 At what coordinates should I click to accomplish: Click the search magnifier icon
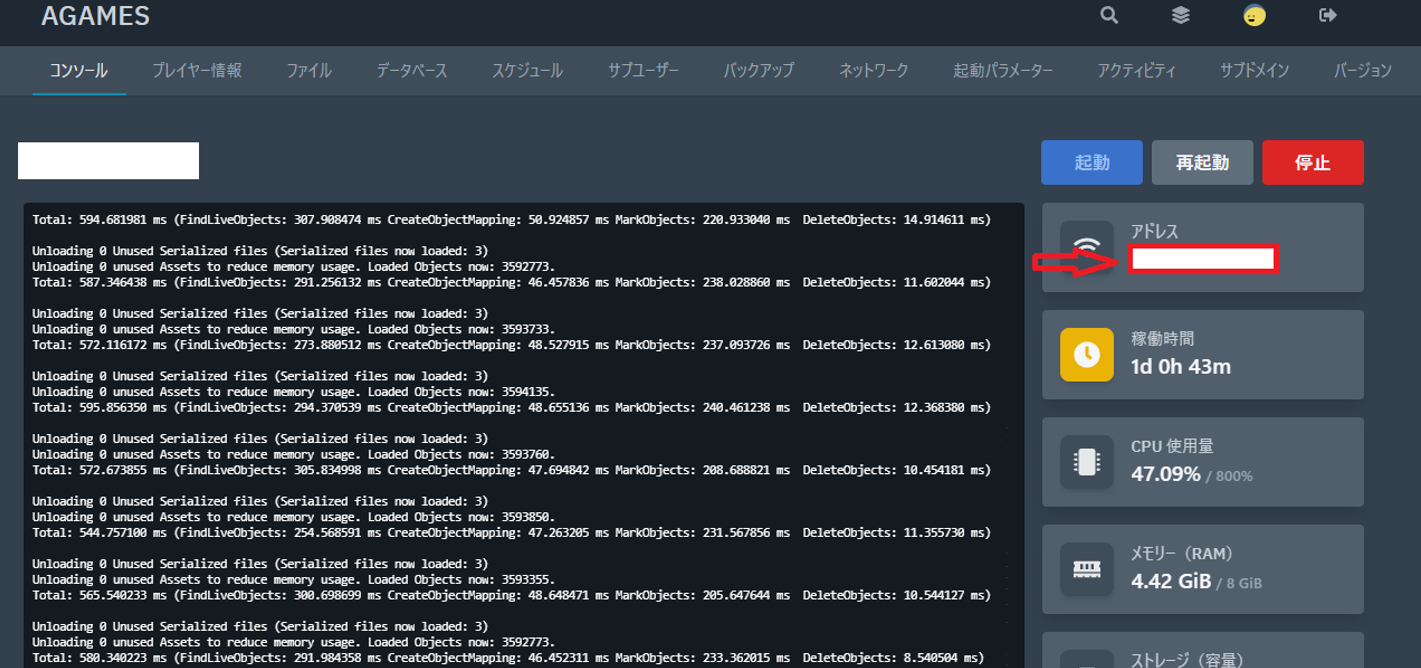pos(1109,15)
